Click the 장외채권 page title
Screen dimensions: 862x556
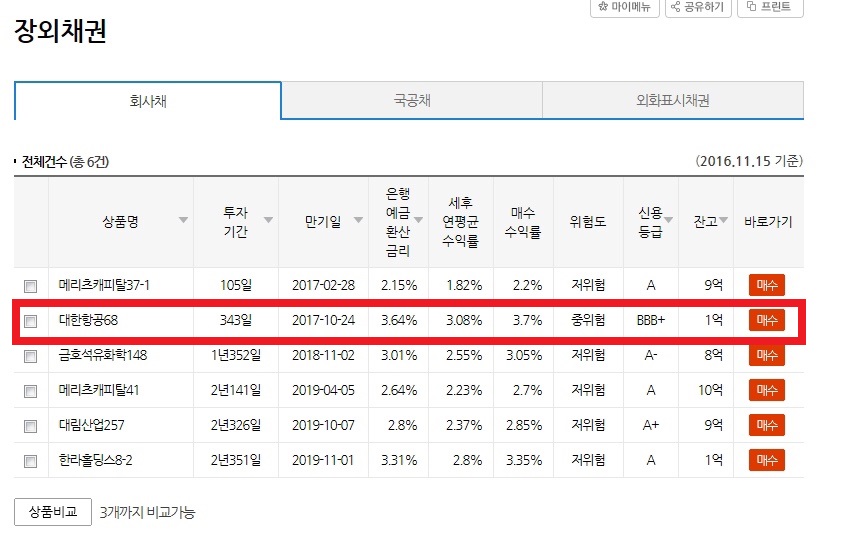pos(60,31)
